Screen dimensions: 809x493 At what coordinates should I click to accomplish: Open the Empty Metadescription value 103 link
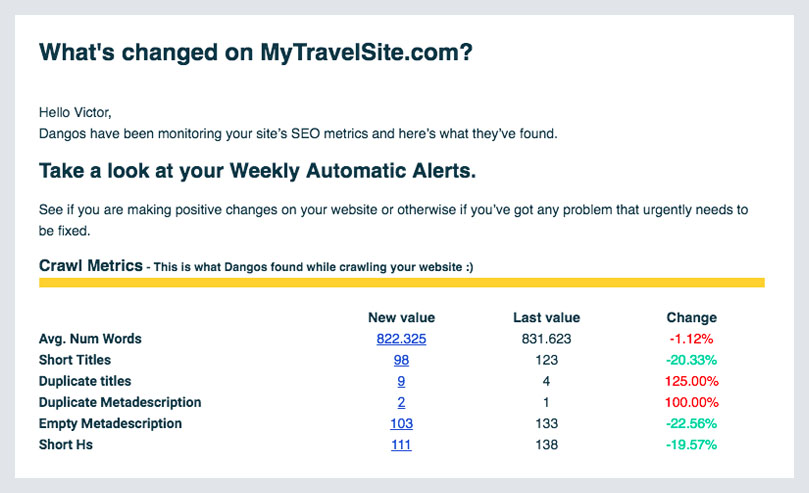pyautogui.click(x=401, y=423)
